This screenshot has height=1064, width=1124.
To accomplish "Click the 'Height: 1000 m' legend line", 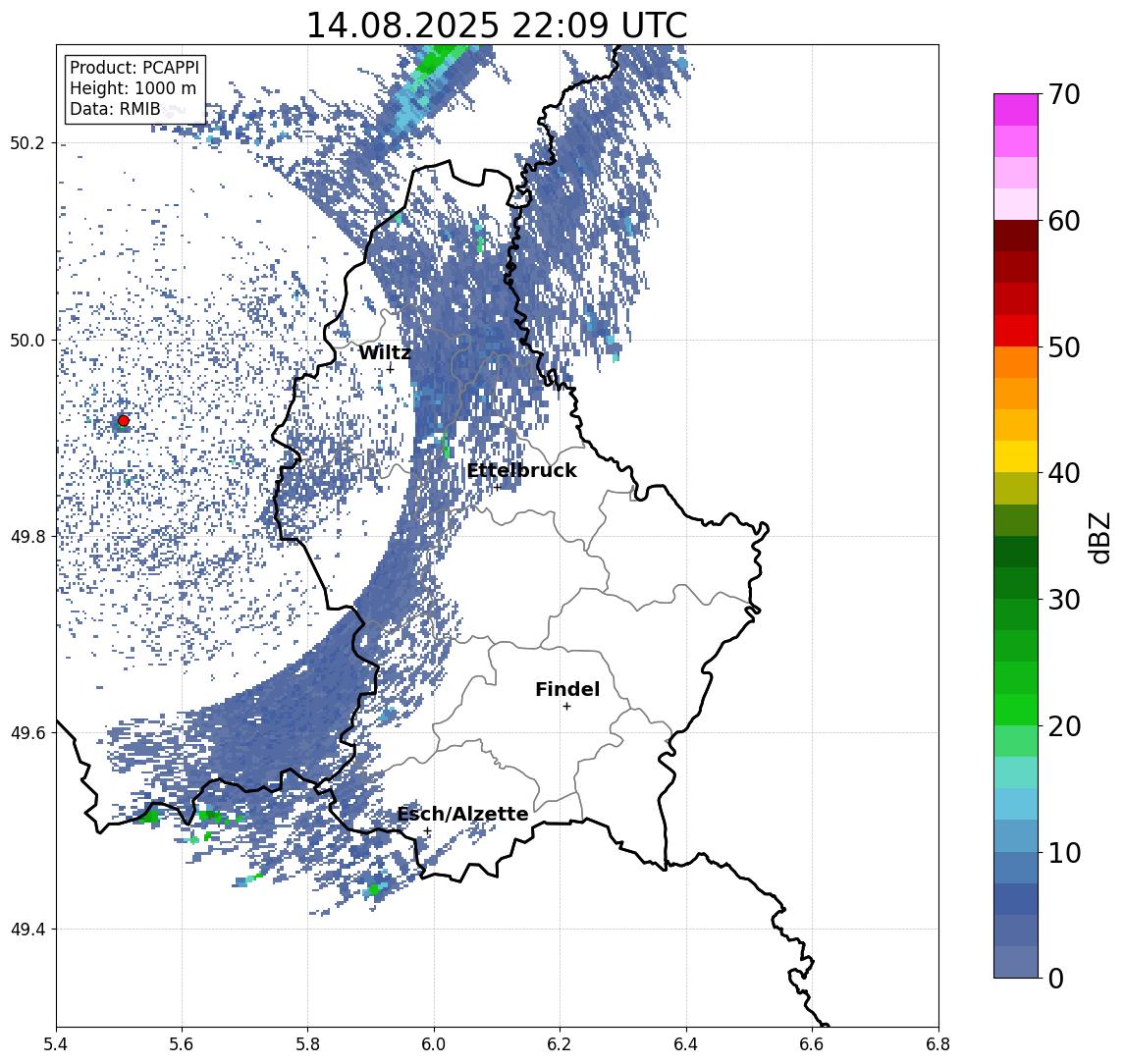I will pyautogui.click(x=133, y=89).
